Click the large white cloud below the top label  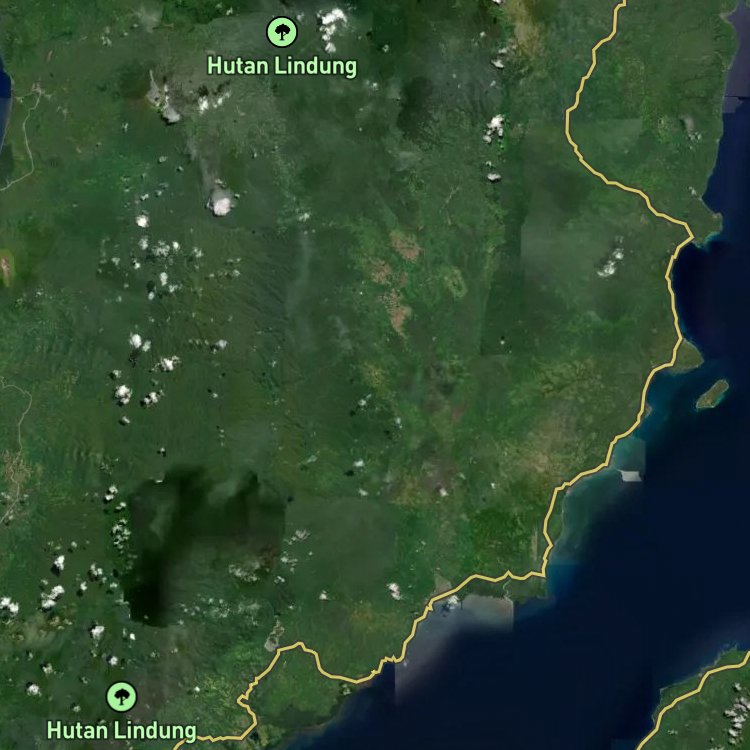221,203
